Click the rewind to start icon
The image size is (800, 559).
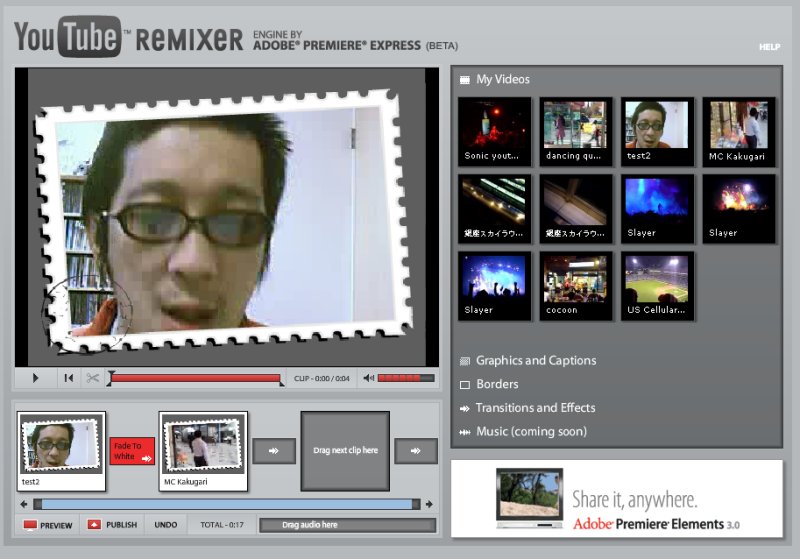click(x=68, y=378)
